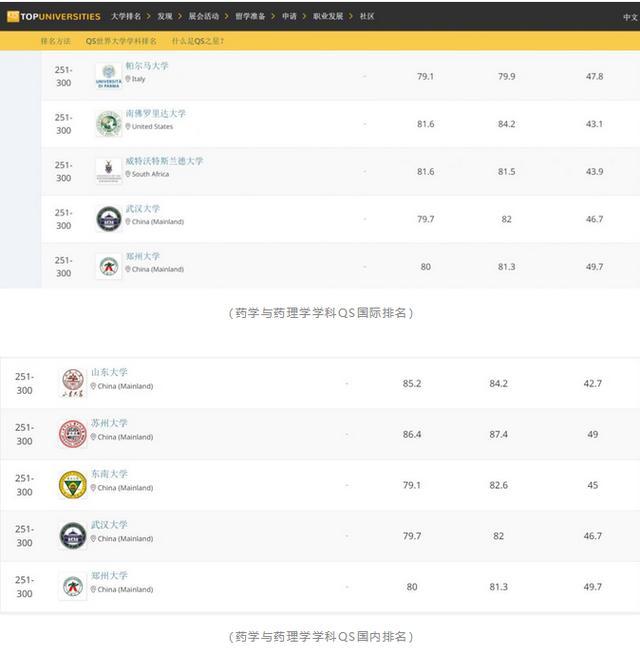Screen dimensions: 640x654
Task: Click the 中文 language selector
Action: pos(630,17)
